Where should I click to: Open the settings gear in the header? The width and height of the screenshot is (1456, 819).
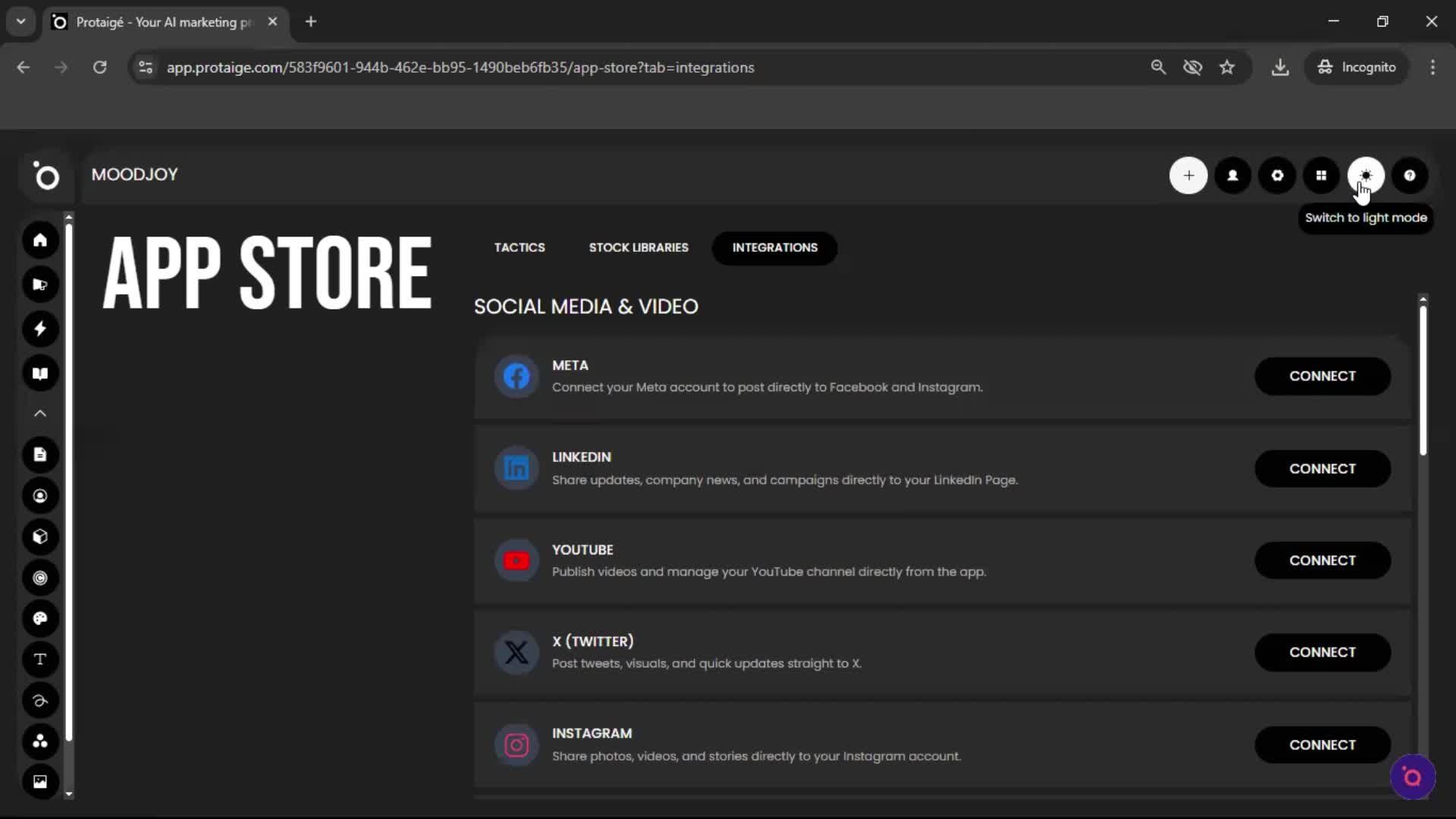click(x=1277, y=175)
